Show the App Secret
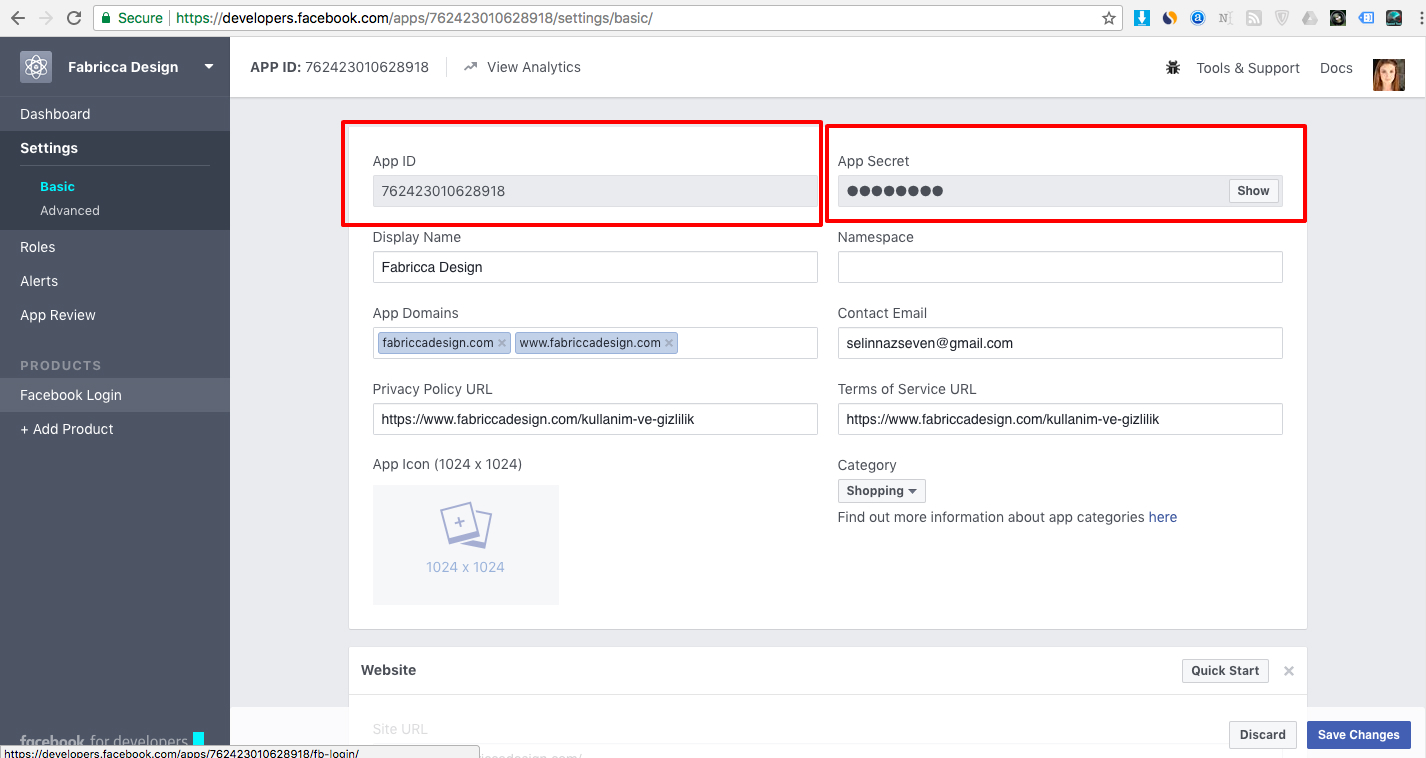1426x758 pixels. tap(1253, 191)
